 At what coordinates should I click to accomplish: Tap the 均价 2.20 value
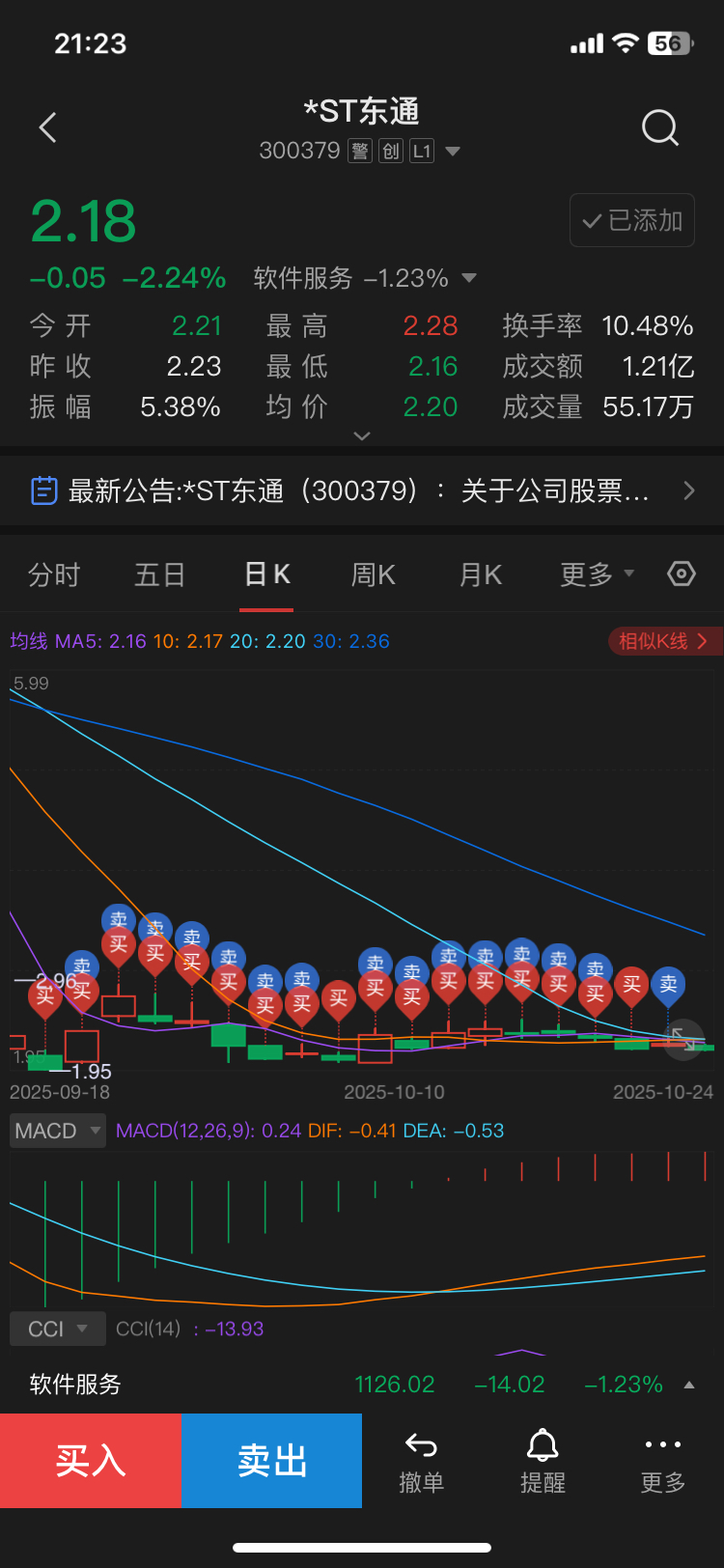click(x=431, y=406)
